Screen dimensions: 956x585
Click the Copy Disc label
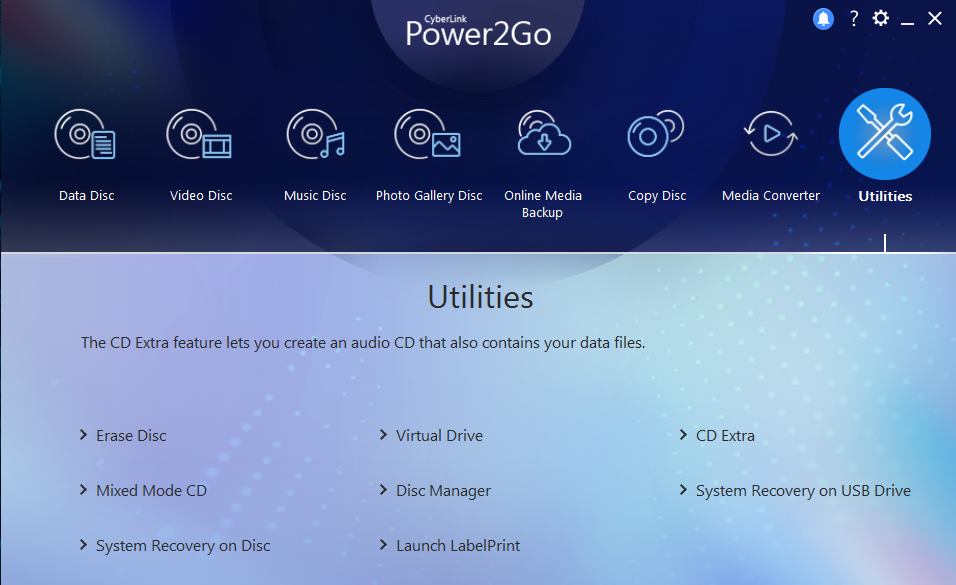coord(657,196)
